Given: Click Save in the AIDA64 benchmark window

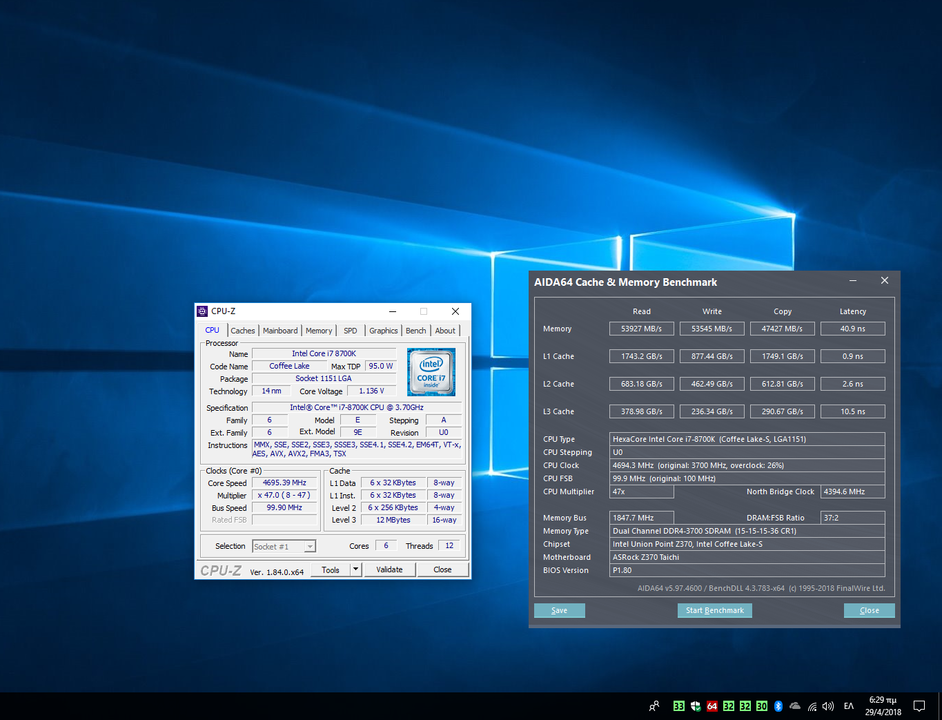Looking at the screenshot, I should tap(559, 611).
